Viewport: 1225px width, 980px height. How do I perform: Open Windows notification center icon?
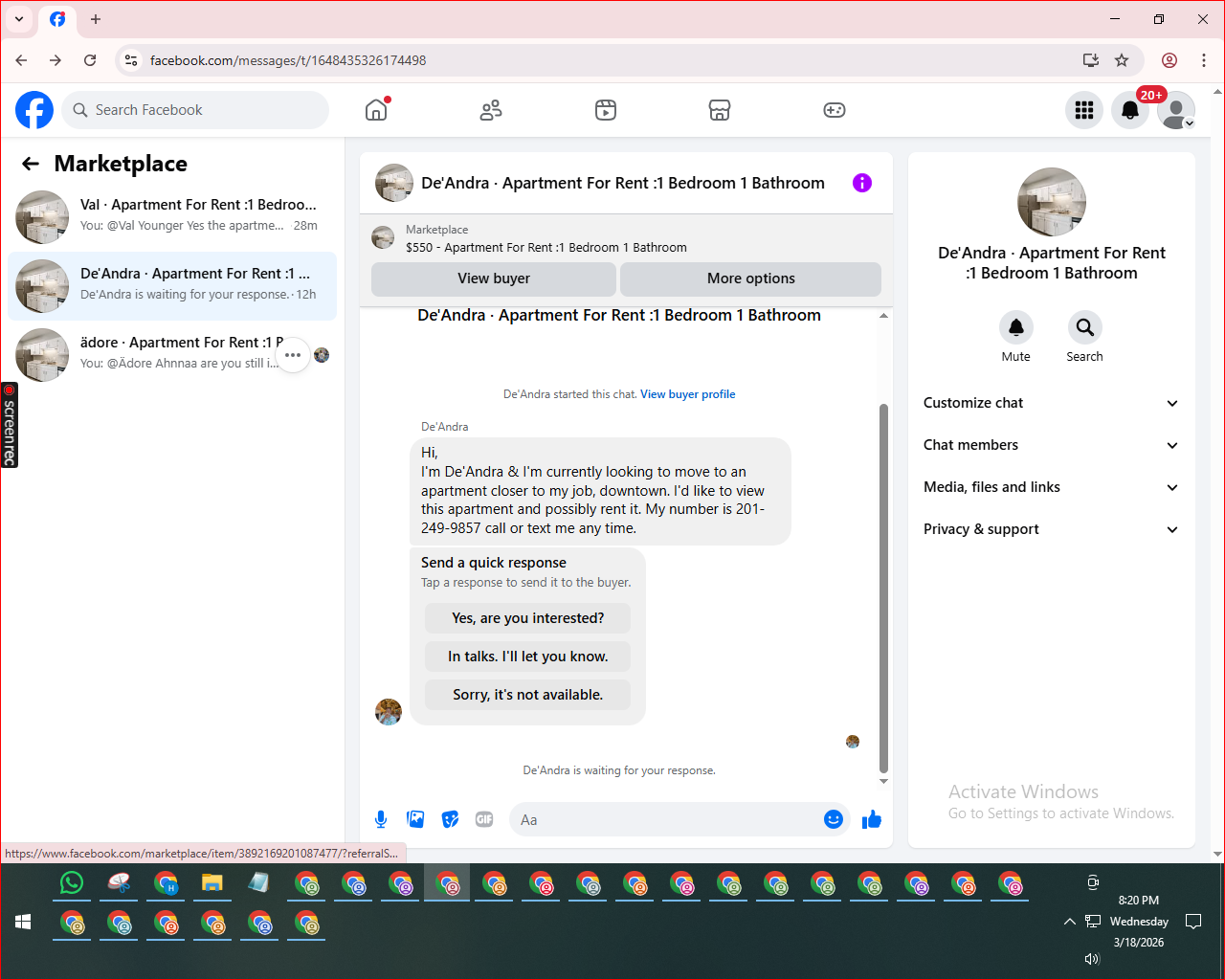click(1193, 922)
